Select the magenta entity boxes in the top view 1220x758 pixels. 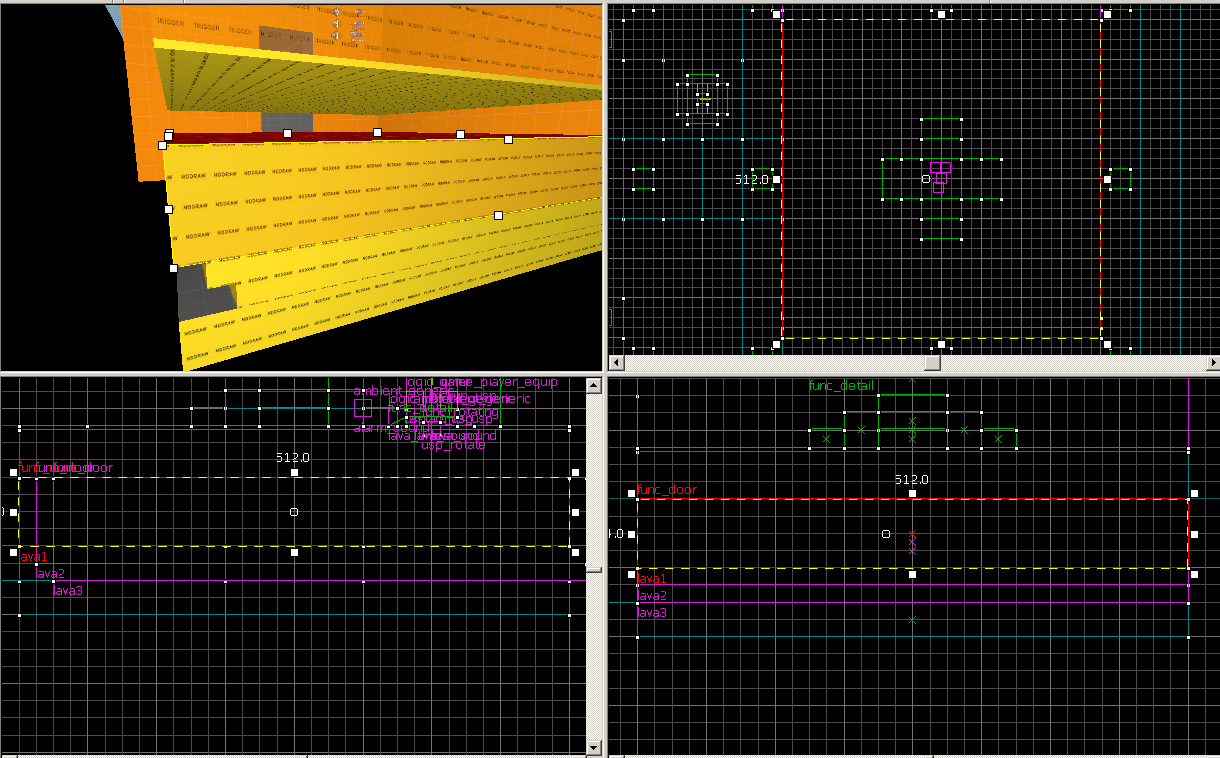coord(940,176)
